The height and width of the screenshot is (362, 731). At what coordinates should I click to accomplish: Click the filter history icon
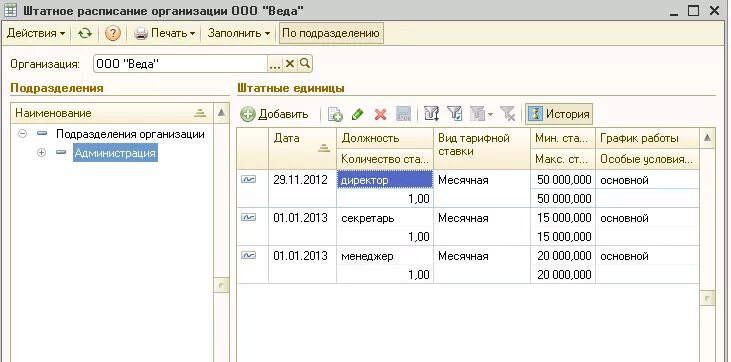point(477,114)
